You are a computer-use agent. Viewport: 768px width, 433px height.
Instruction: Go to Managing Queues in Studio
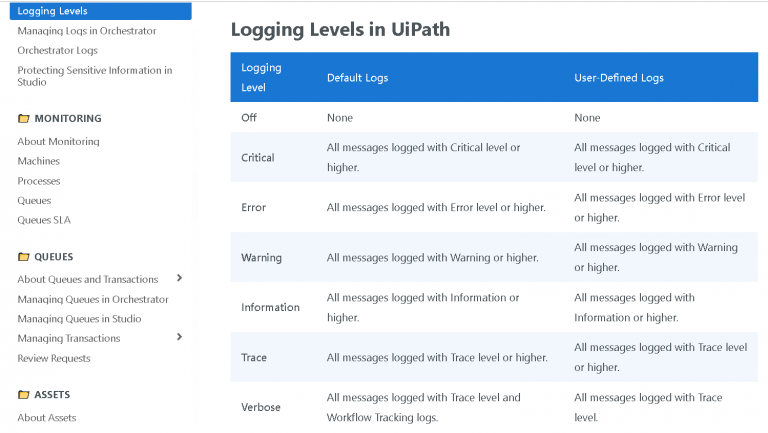click(x=79, y=319)
